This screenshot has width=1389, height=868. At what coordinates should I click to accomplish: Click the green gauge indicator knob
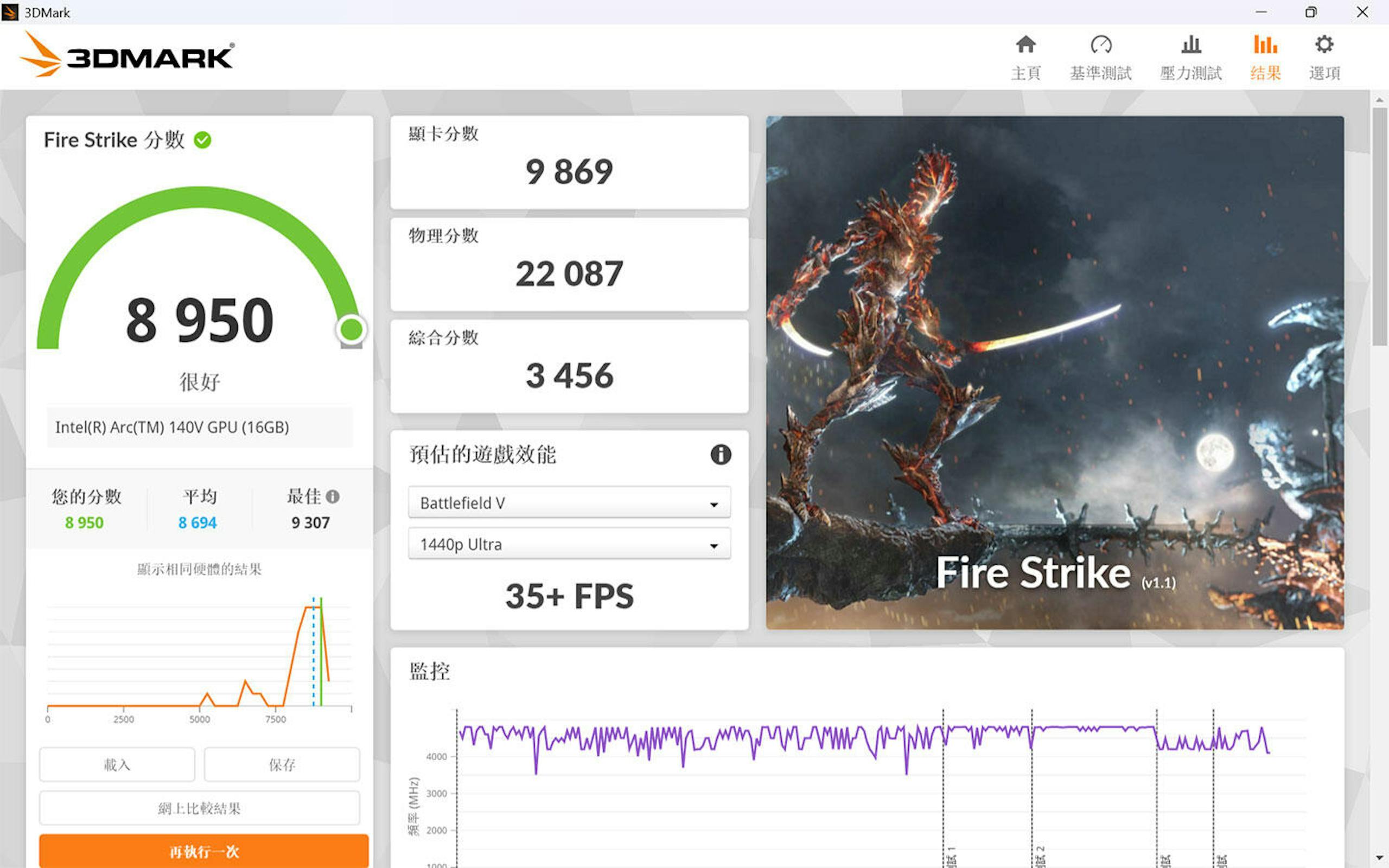click(x=351, y=329)
